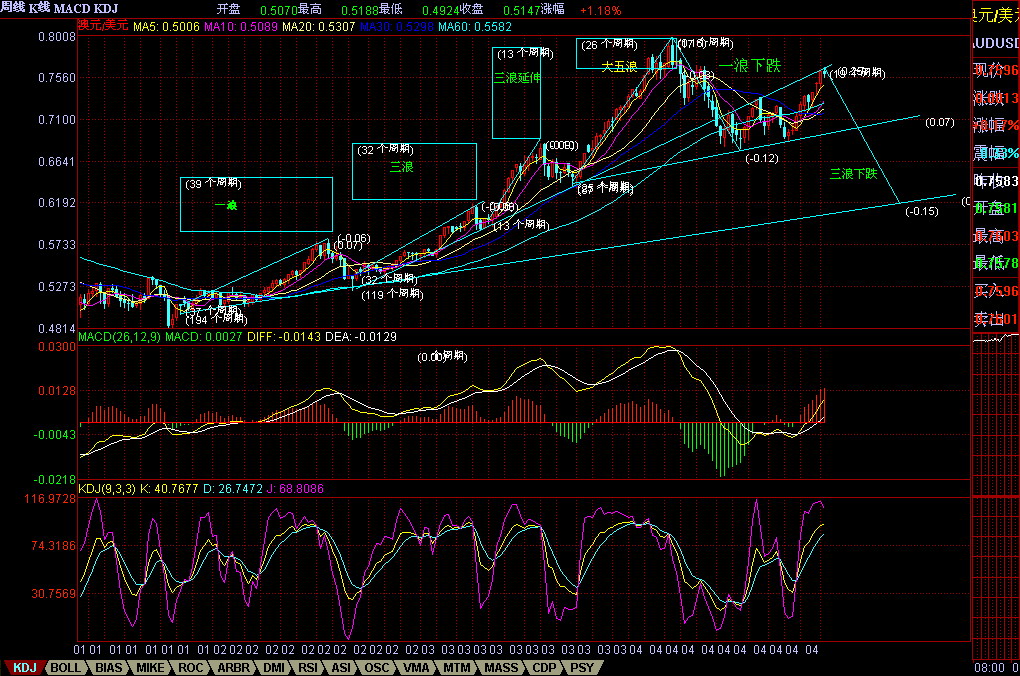Click the '三浪下跌' annotation text
The height and width of the screenshot is (676, 1020).
click(853, 174)
